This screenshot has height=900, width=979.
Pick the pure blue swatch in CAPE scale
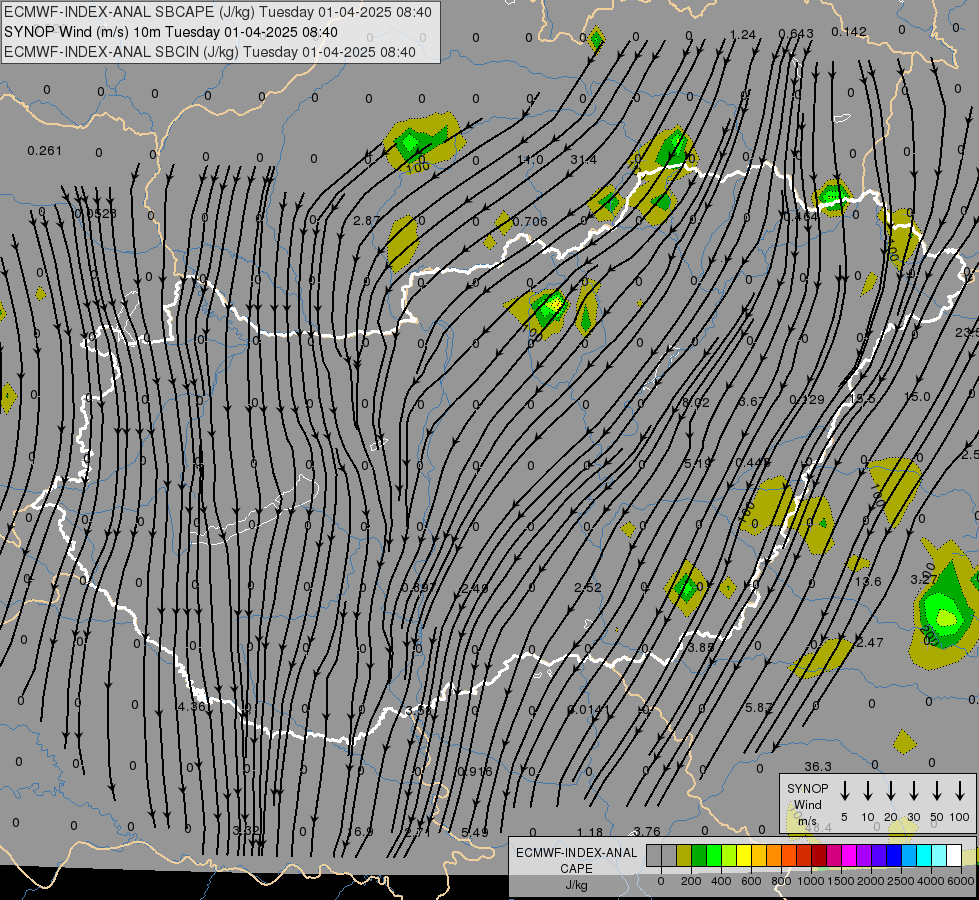pos(893,855)
